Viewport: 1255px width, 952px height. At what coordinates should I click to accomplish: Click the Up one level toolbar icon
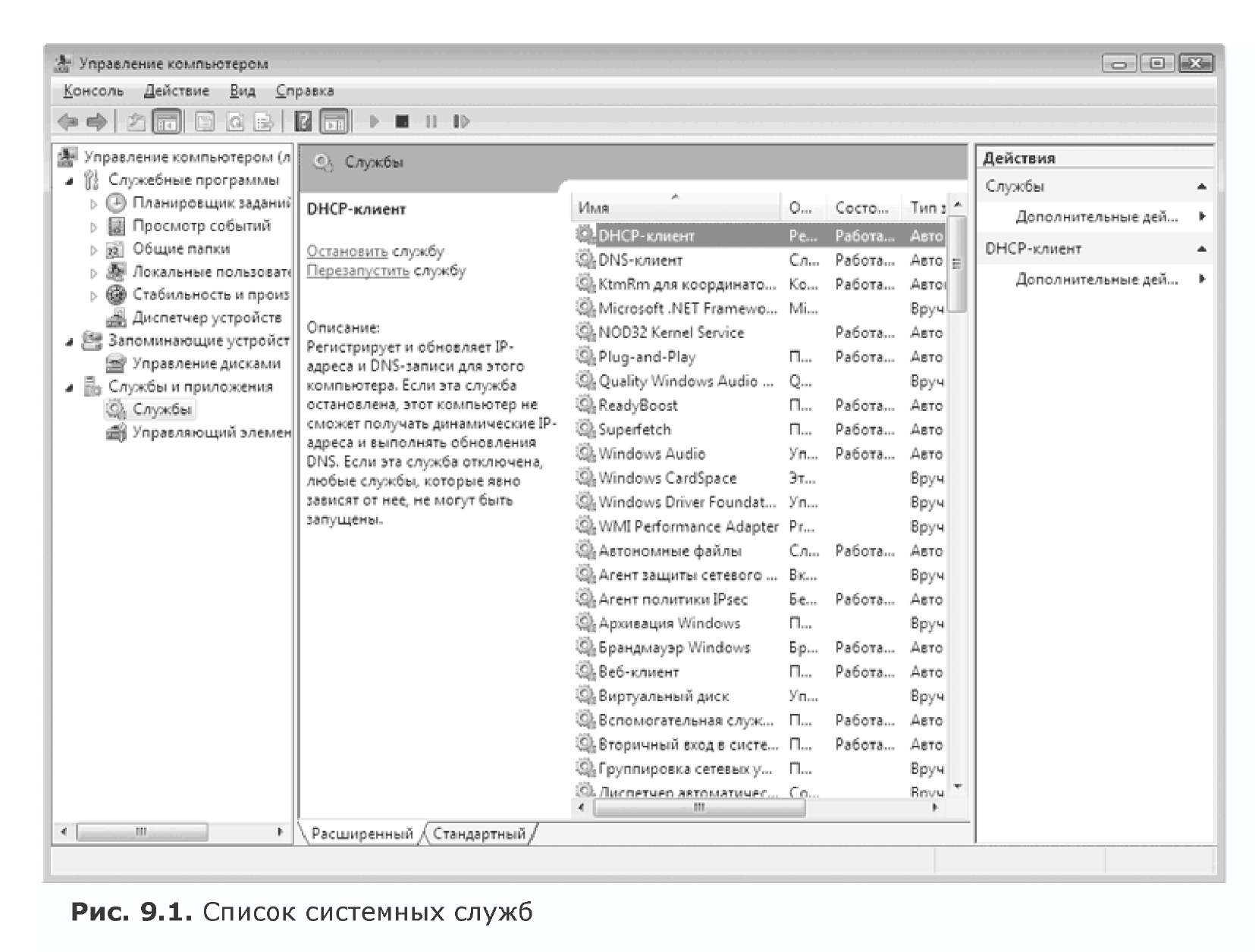[136, 121]
